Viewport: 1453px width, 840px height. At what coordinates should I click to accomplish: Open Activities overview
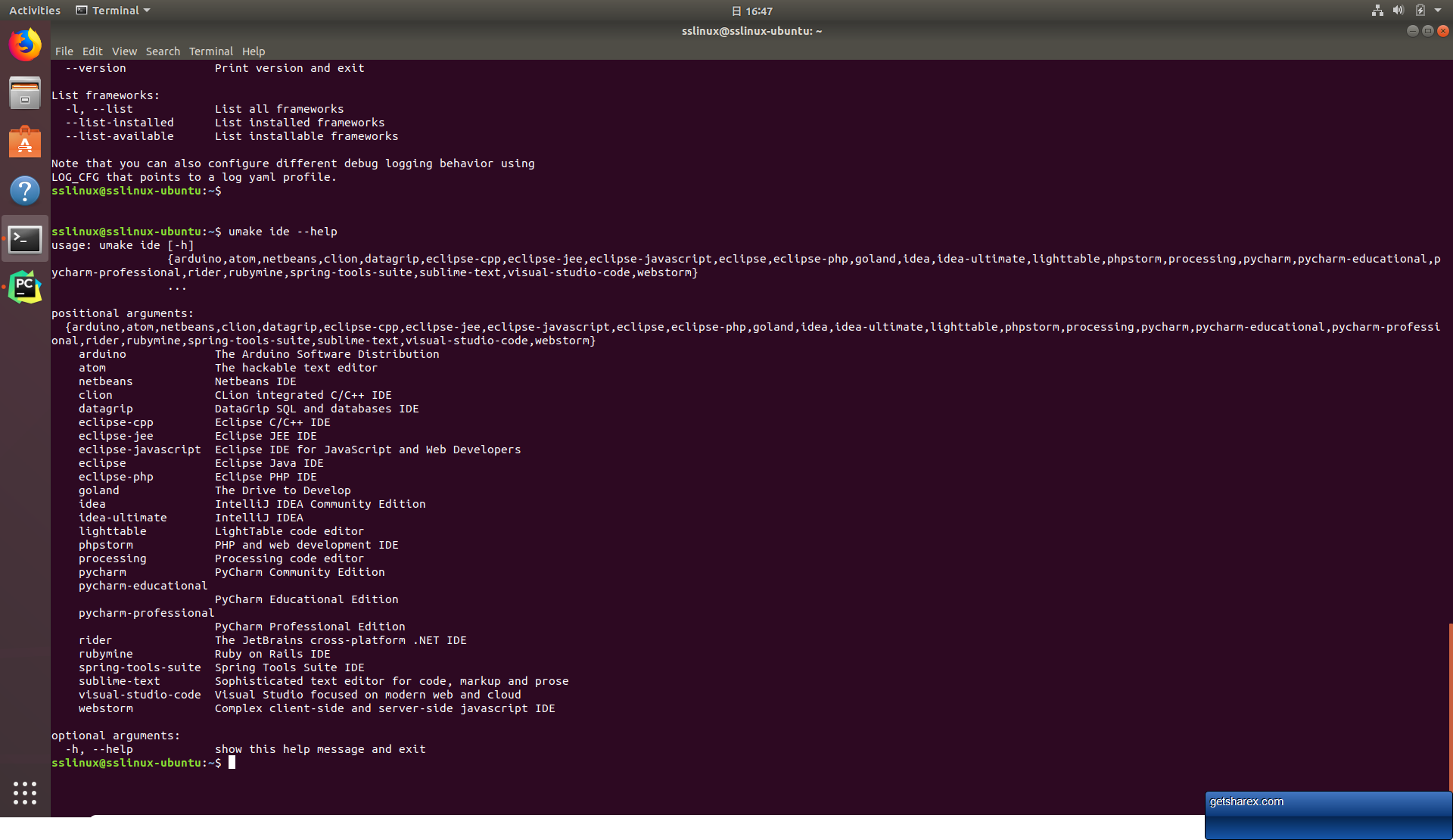point(34,11)
